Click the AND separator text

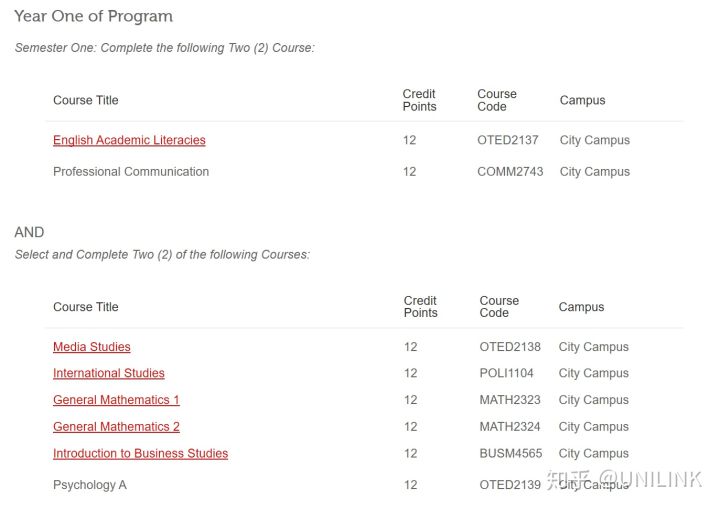[29, 232]
